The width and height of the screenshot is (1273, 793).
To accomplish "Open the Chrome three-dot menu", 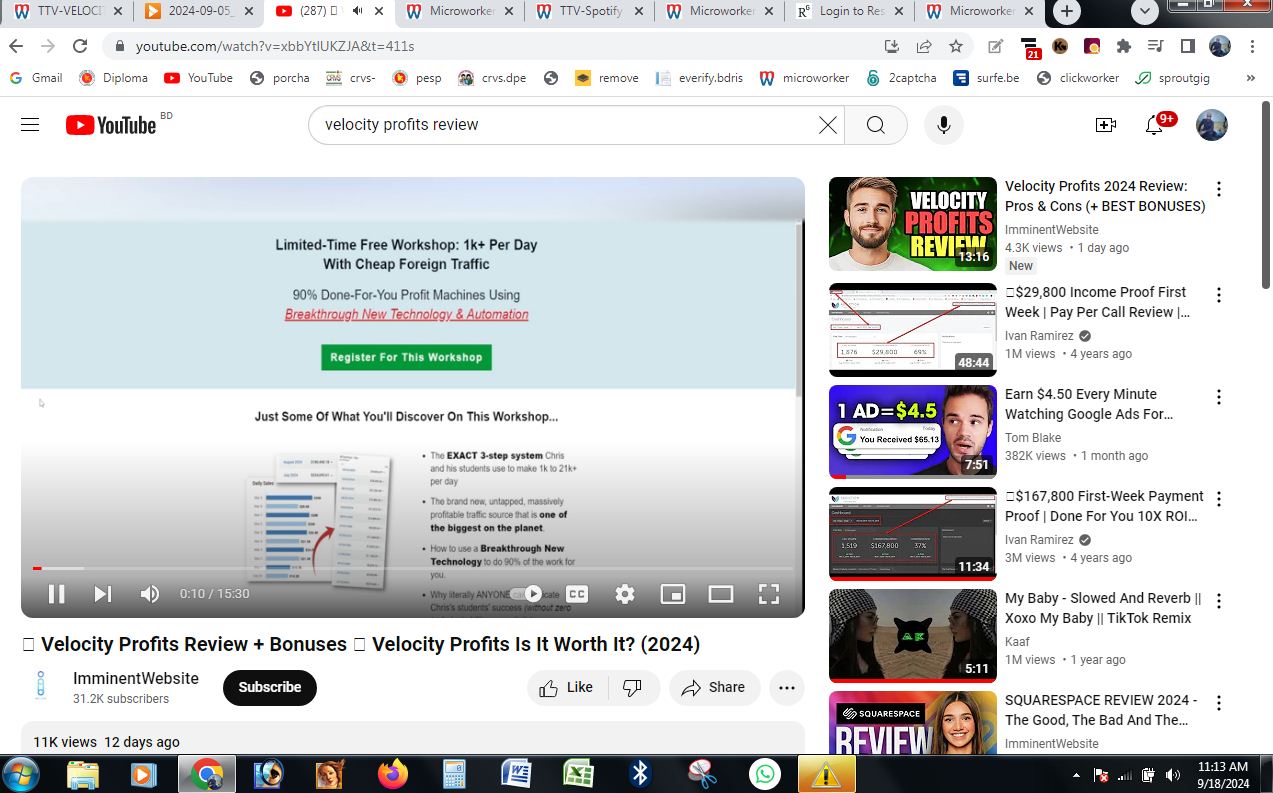I will (x=1253, y=46).
